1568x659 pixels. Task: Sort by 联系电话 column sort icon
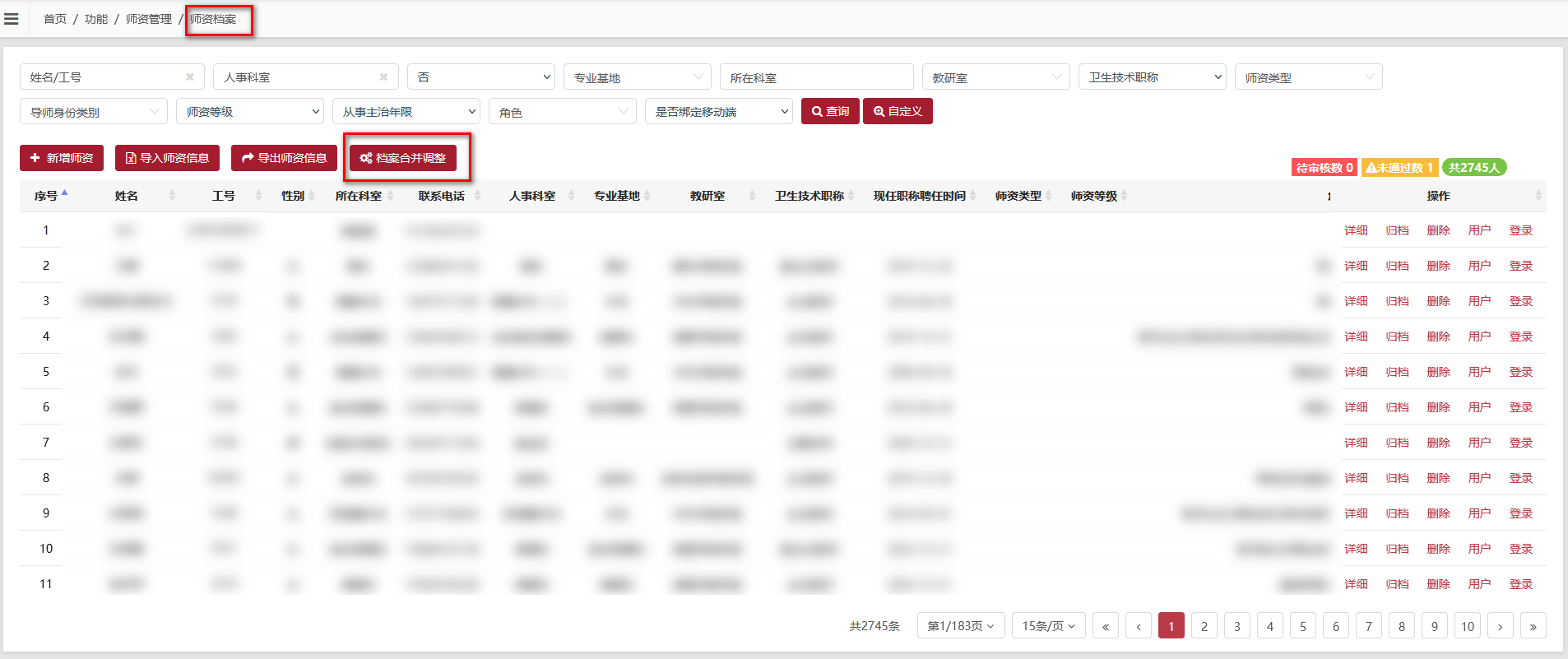(477, 196)
